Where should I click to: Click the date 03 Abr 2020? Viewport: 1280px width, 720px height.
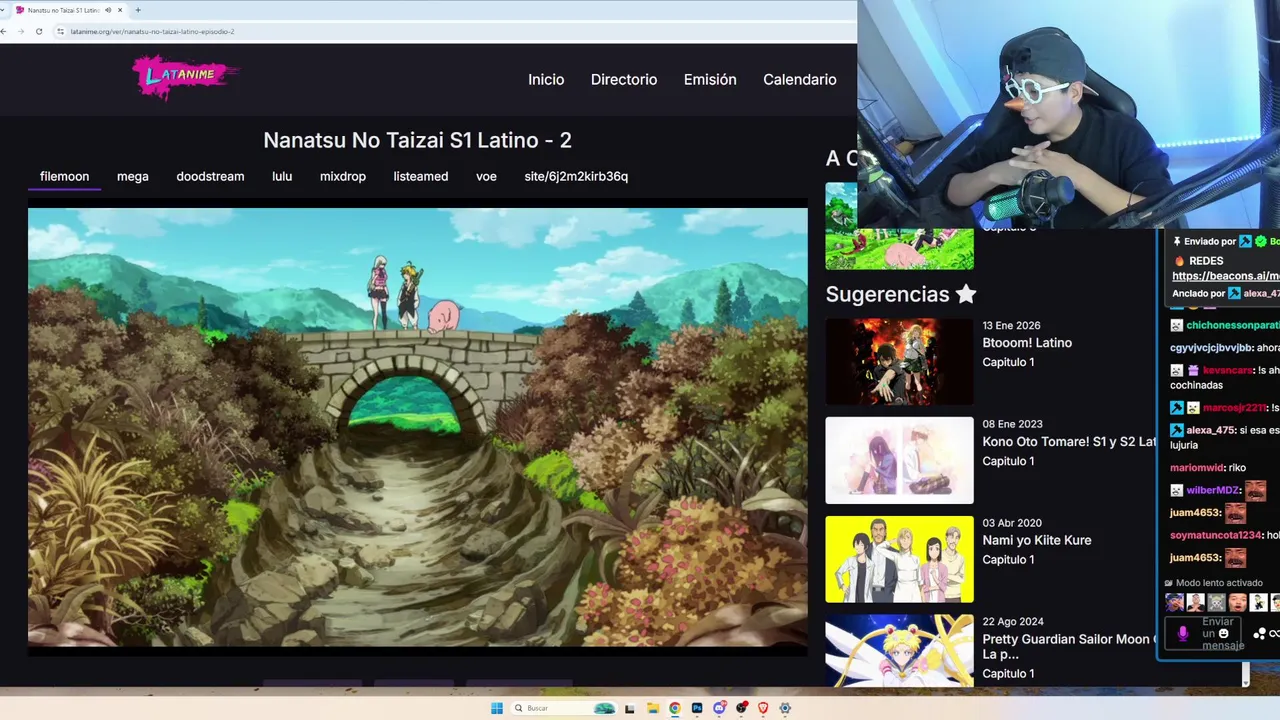[x=1012, y=523]
